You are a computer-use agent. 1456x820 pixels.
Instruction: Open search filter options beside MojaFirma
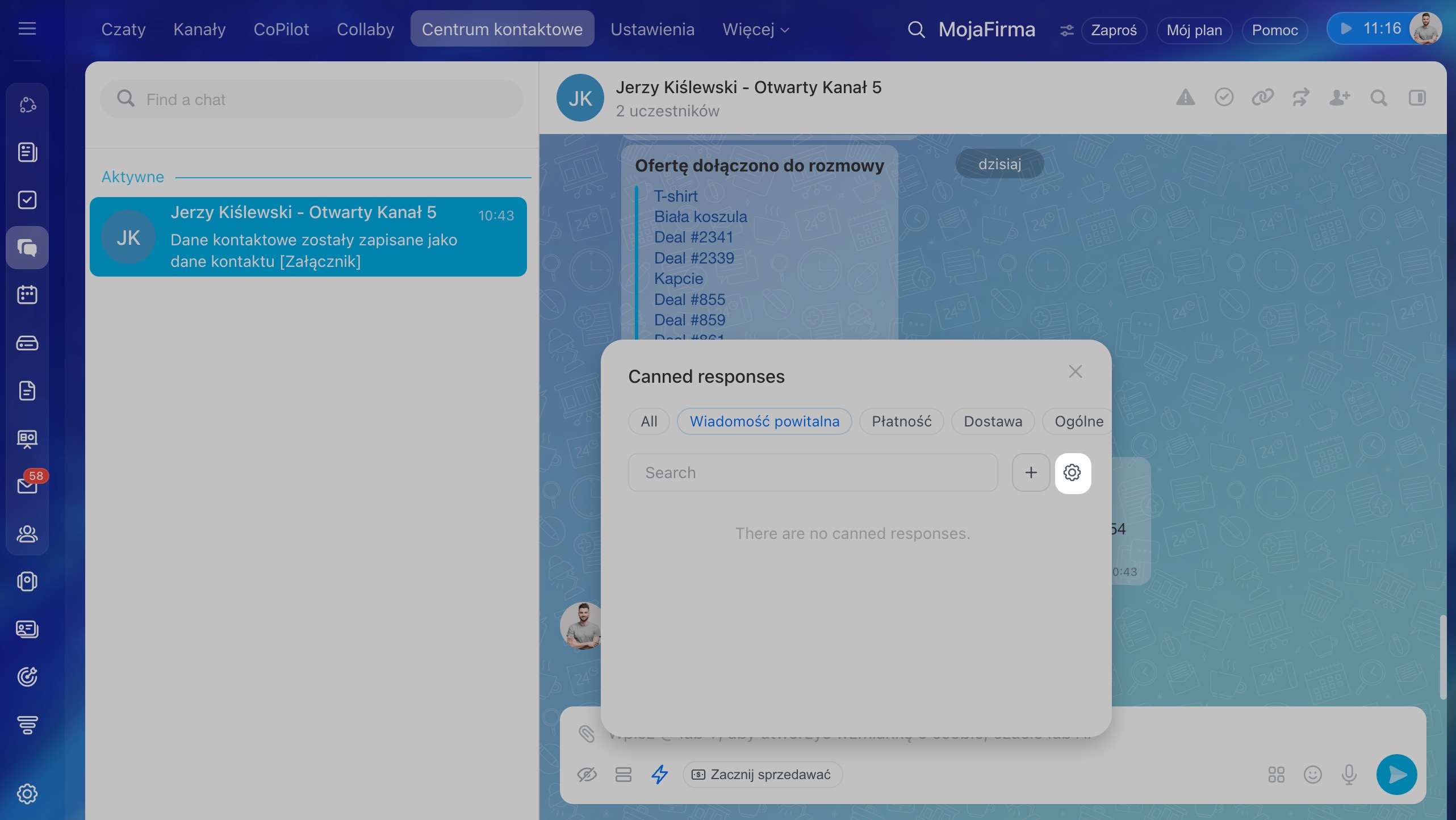[x=1066, y=30]
